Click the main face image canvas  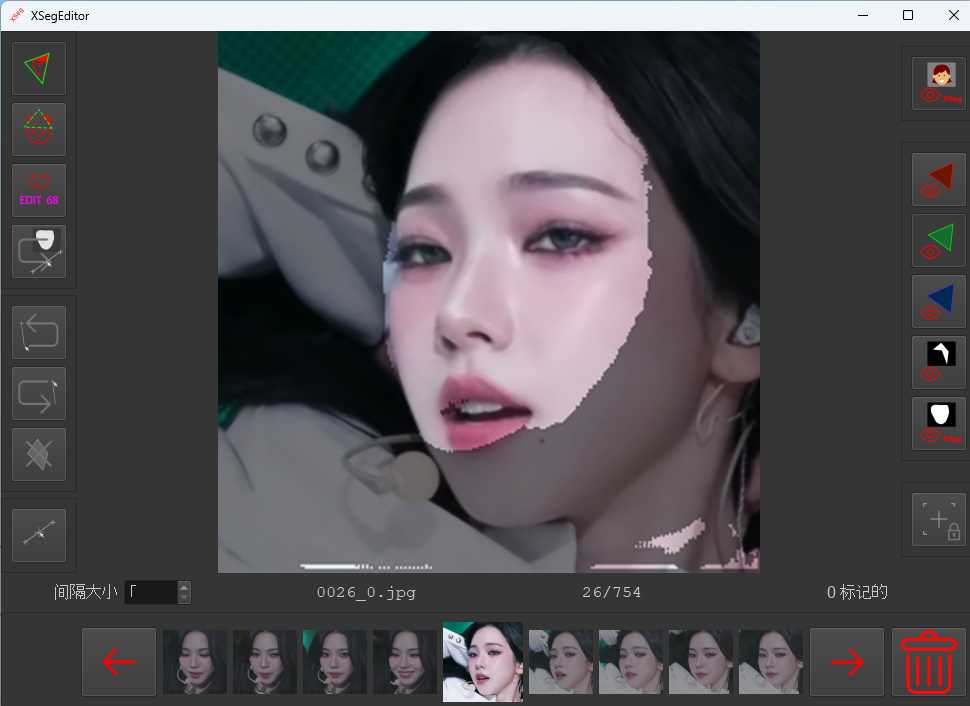489,302
